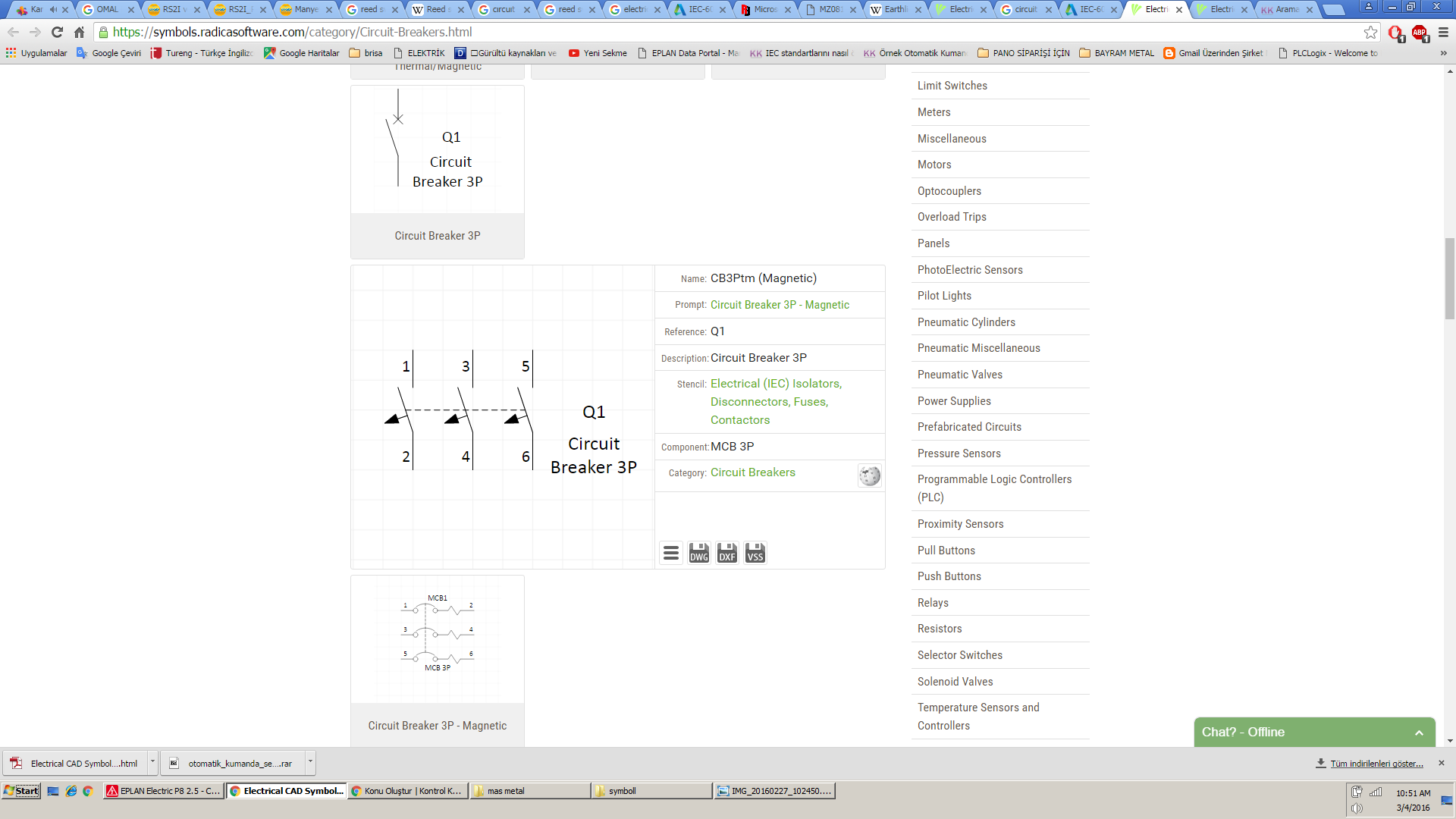This screenshot has width=1456, height=819.
Task: Open the Electrical (IEC) Isolators stencil link
Action: coord(776,402)
